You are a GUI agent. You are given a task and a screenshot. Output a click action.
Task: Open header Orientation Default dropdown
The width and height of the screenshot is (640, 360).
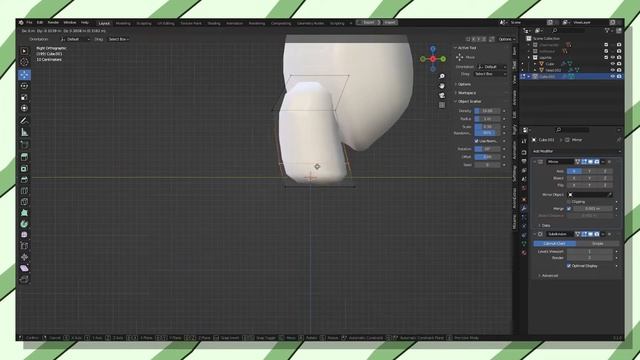click(x=75, y=39)
